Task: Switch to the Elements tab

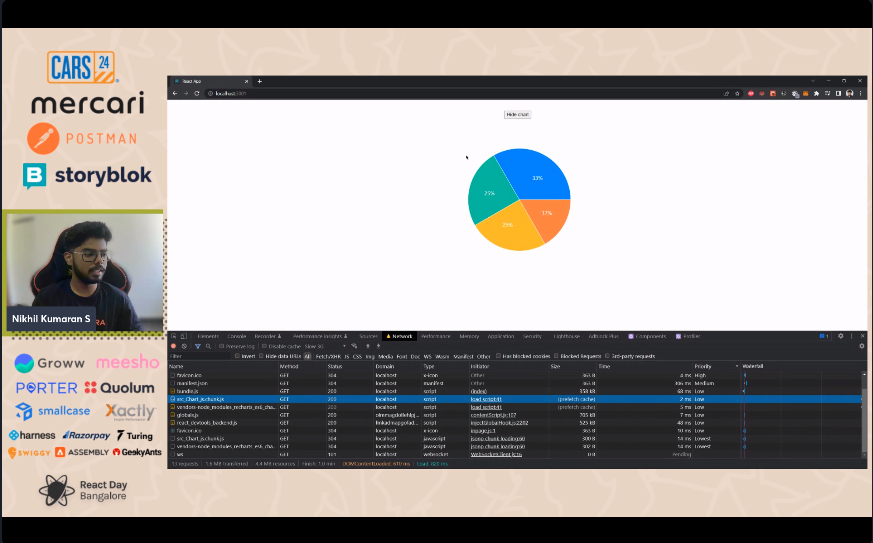Action: [208, 336]
